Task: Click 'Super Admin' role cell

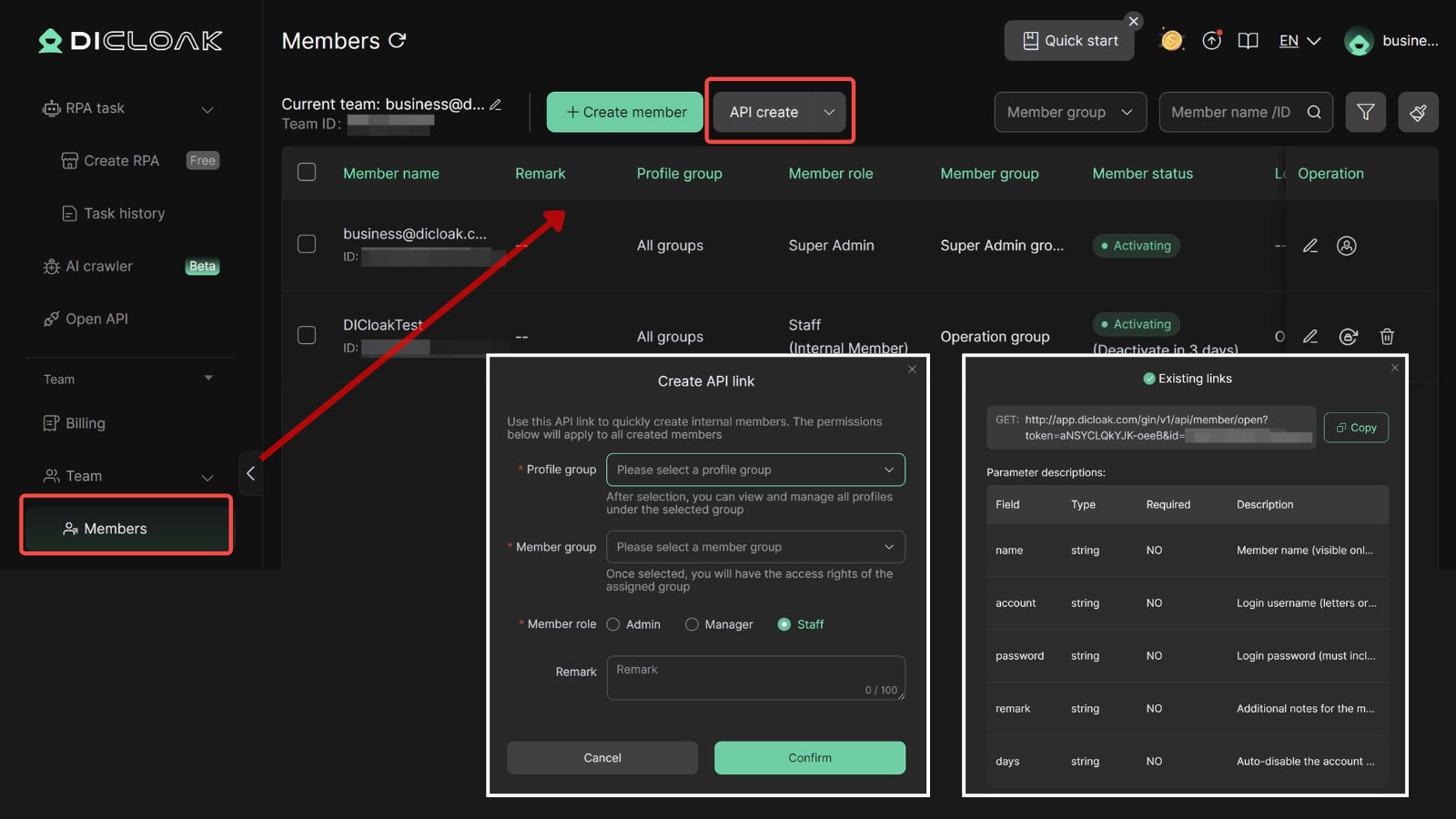Action: pos(831,246)
